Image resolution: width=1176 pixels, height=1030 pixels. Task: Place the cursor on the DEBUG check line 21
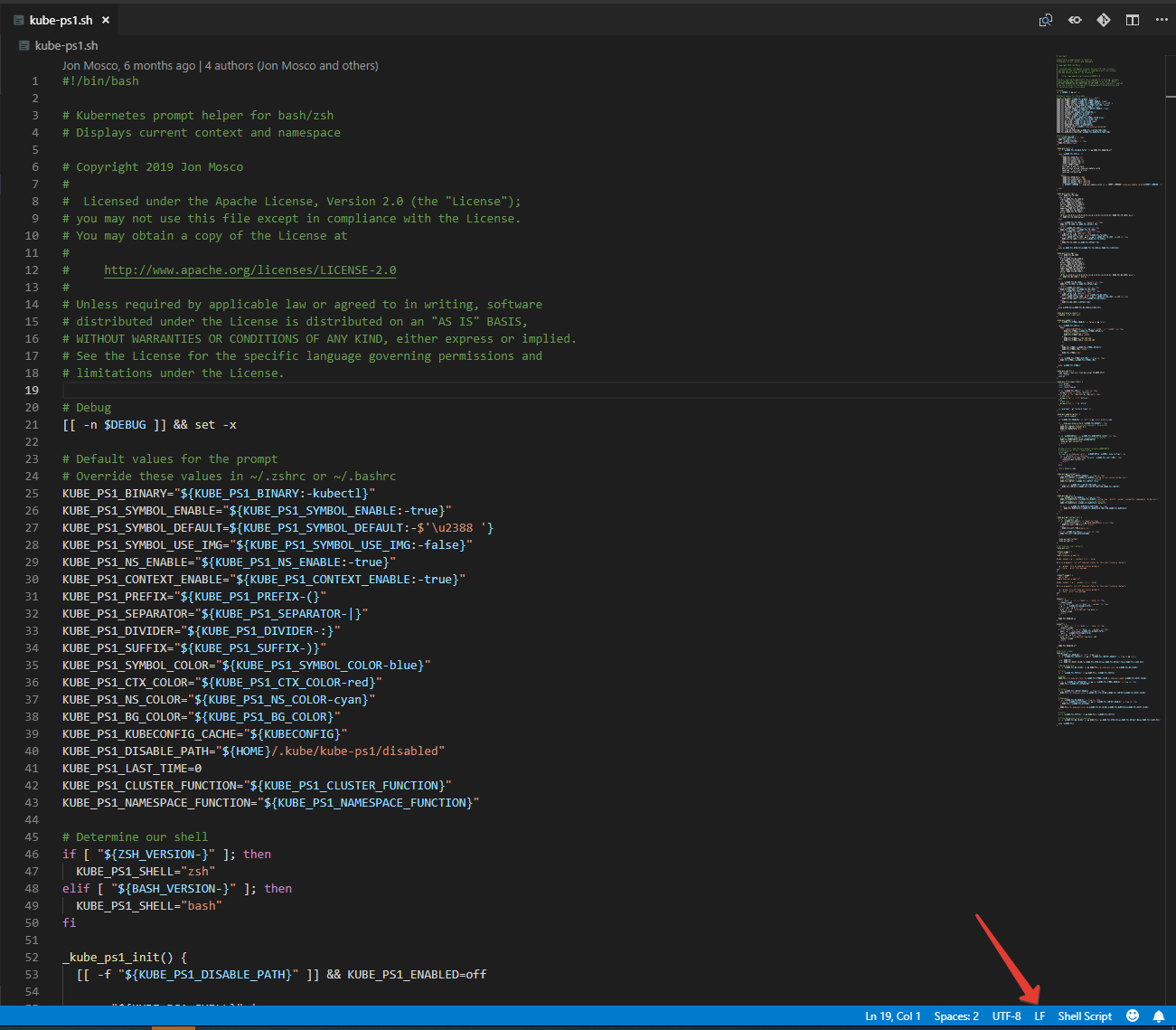[x=149, y=424]
